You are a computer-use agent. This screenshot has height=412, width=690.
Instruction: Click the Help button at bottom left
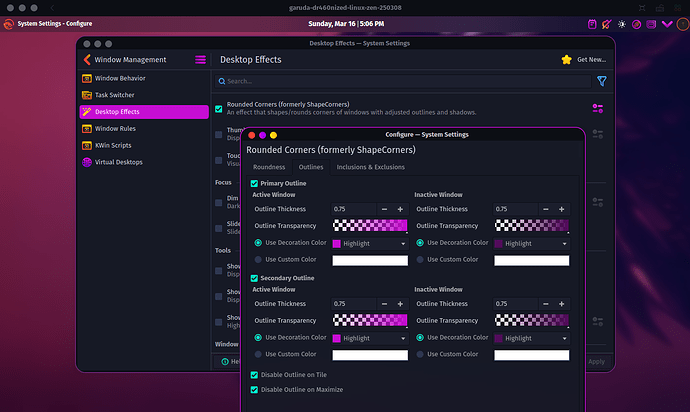pyautogui.click(x=230, y=361)
